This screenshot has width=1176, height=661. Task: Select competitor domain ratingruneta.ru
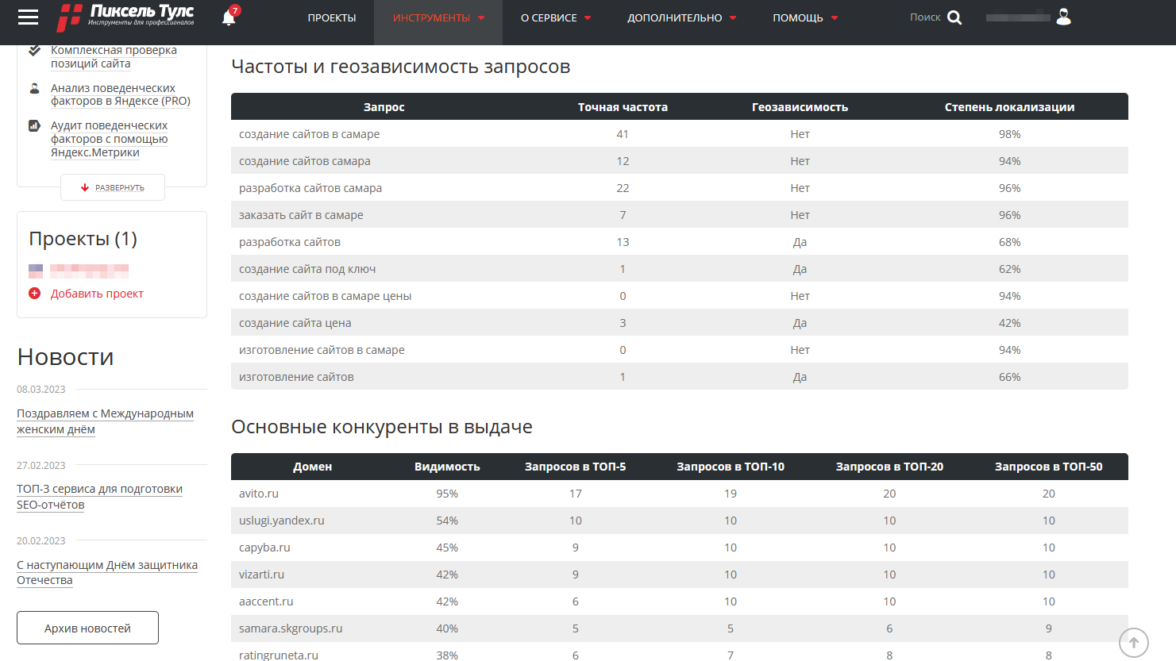[x=278, y=655]
